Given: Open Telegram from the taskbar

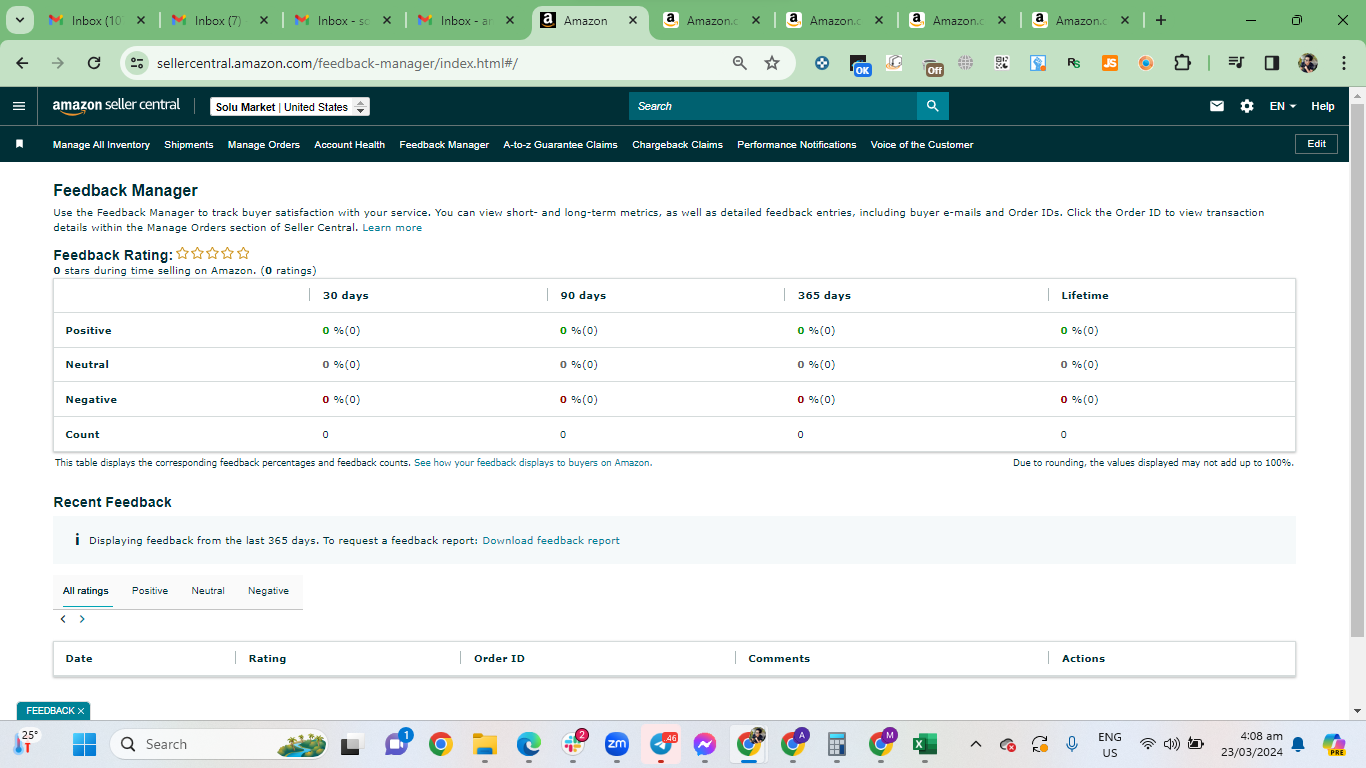Looking at the screenshot, I should click(661, 744).
